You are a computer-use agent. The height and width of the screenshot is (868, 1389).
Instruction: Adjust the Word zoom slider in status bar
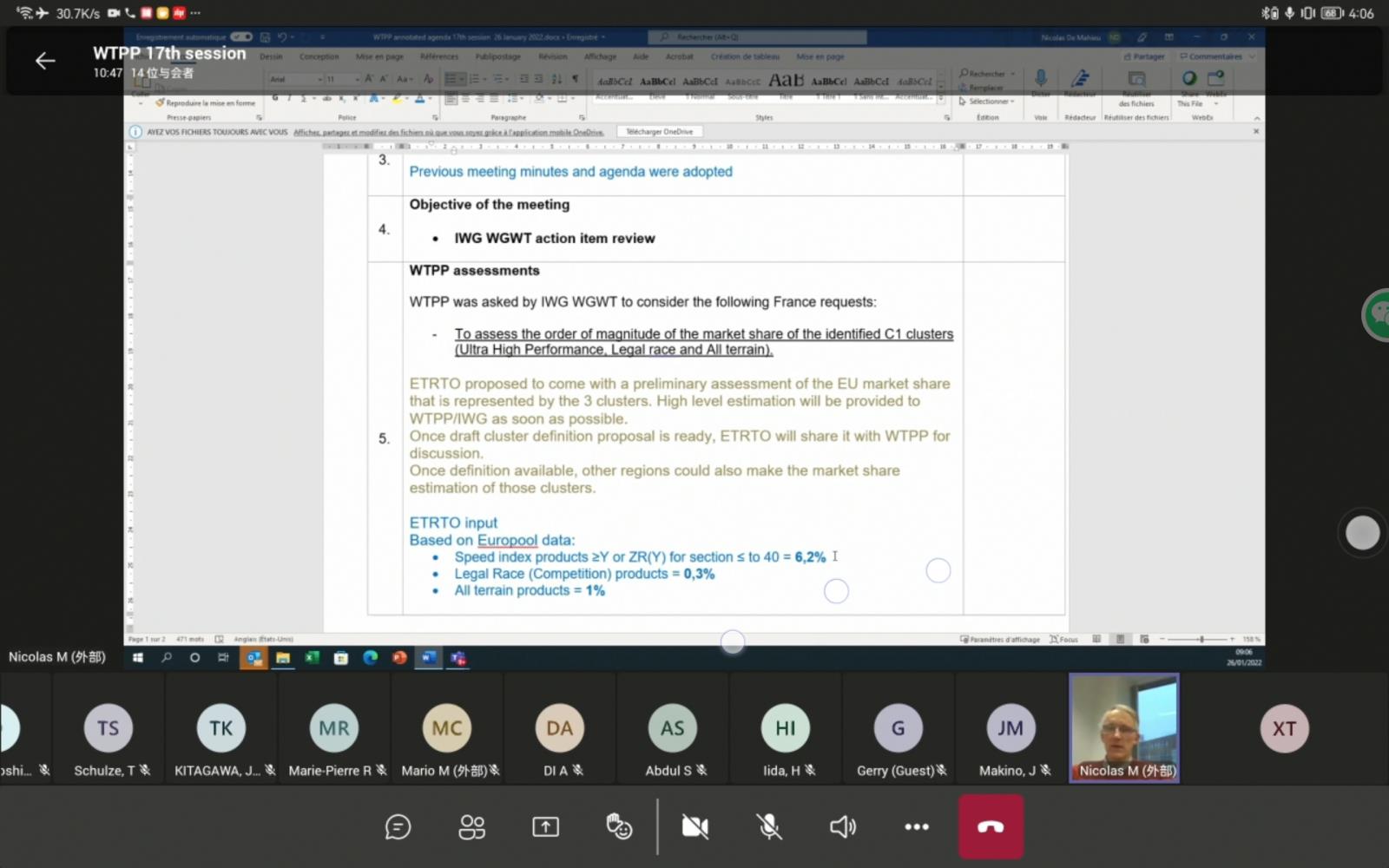tap(1201, 639)
